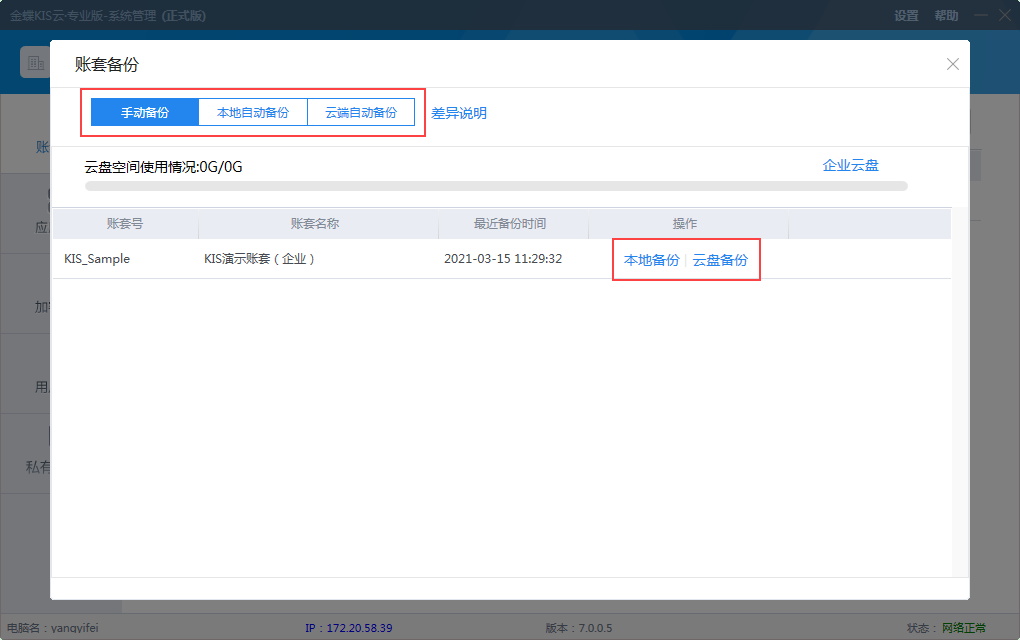Click the KIS演示账套（企业）name cell
Image resolution: width=1020 pixels, height=640 pixels.
(x=260, y=259)
